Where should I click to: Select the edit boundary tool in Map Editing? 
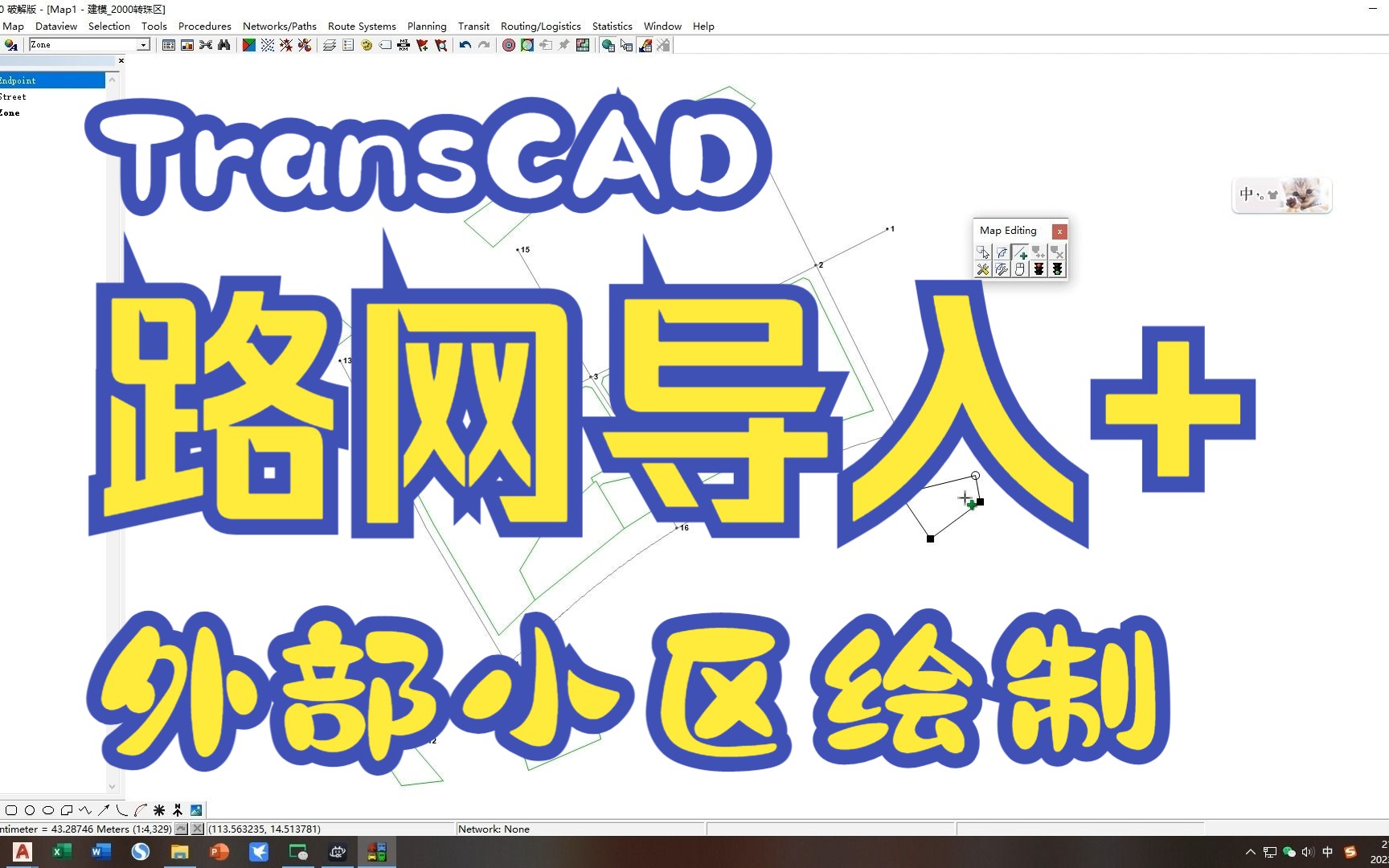(1002, 252)
